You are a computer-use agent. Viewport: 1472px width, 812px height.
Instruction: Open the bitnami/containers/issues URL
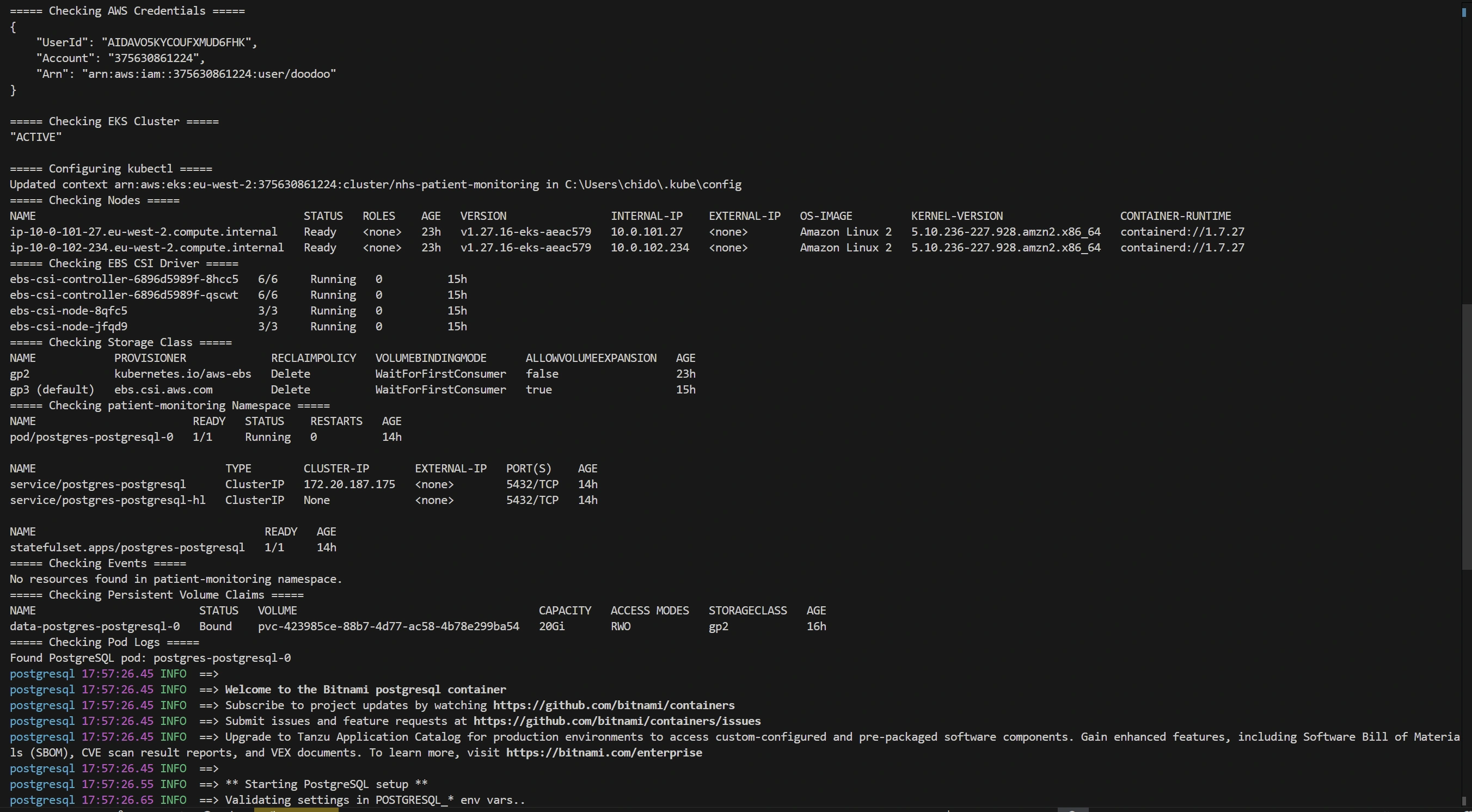(617, 721)
